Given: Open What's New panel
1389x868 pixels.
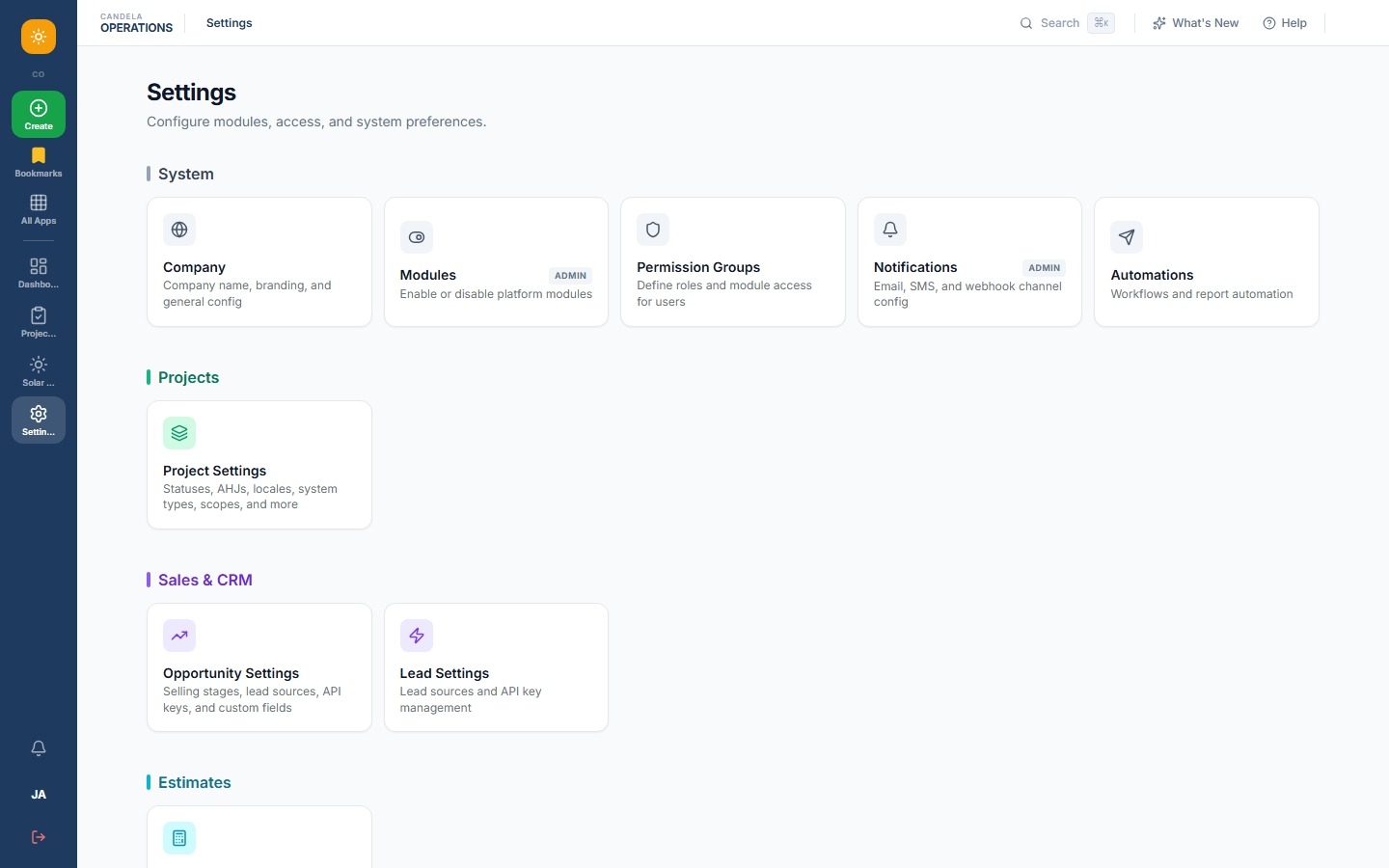Looking at the screenshot, I should [1195, 23].
